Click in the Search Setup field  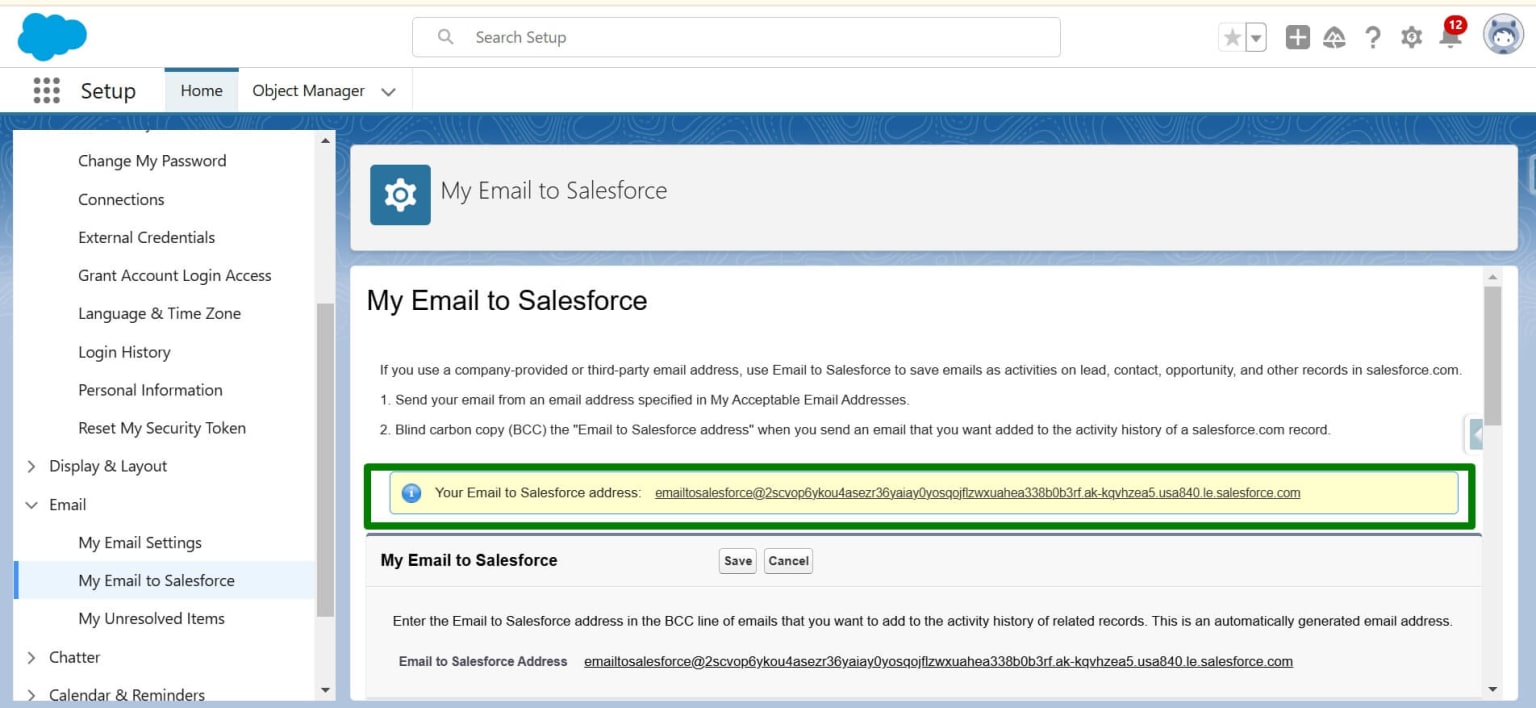tap(736, 37)
